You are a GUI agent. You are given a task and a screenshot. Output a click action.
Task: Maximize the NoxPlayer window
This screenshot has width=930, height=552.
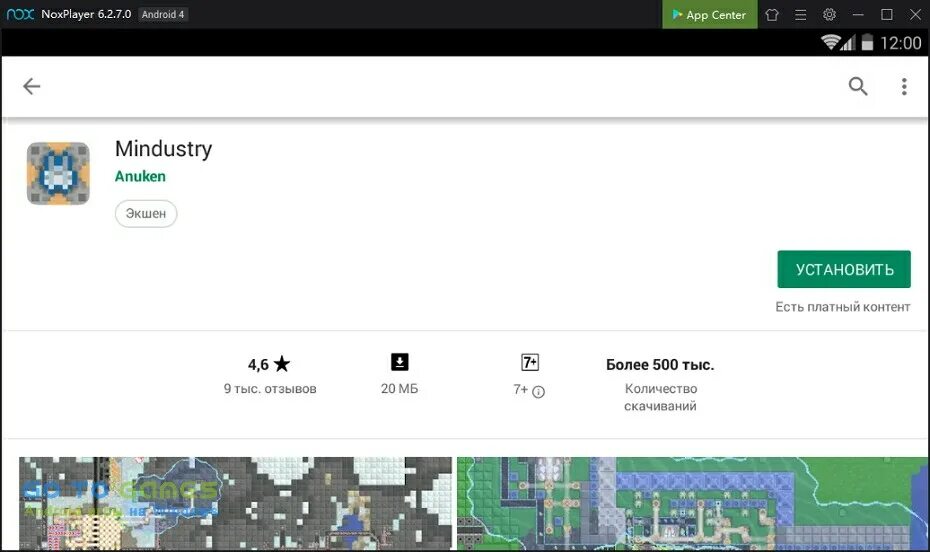click(887, 15)
